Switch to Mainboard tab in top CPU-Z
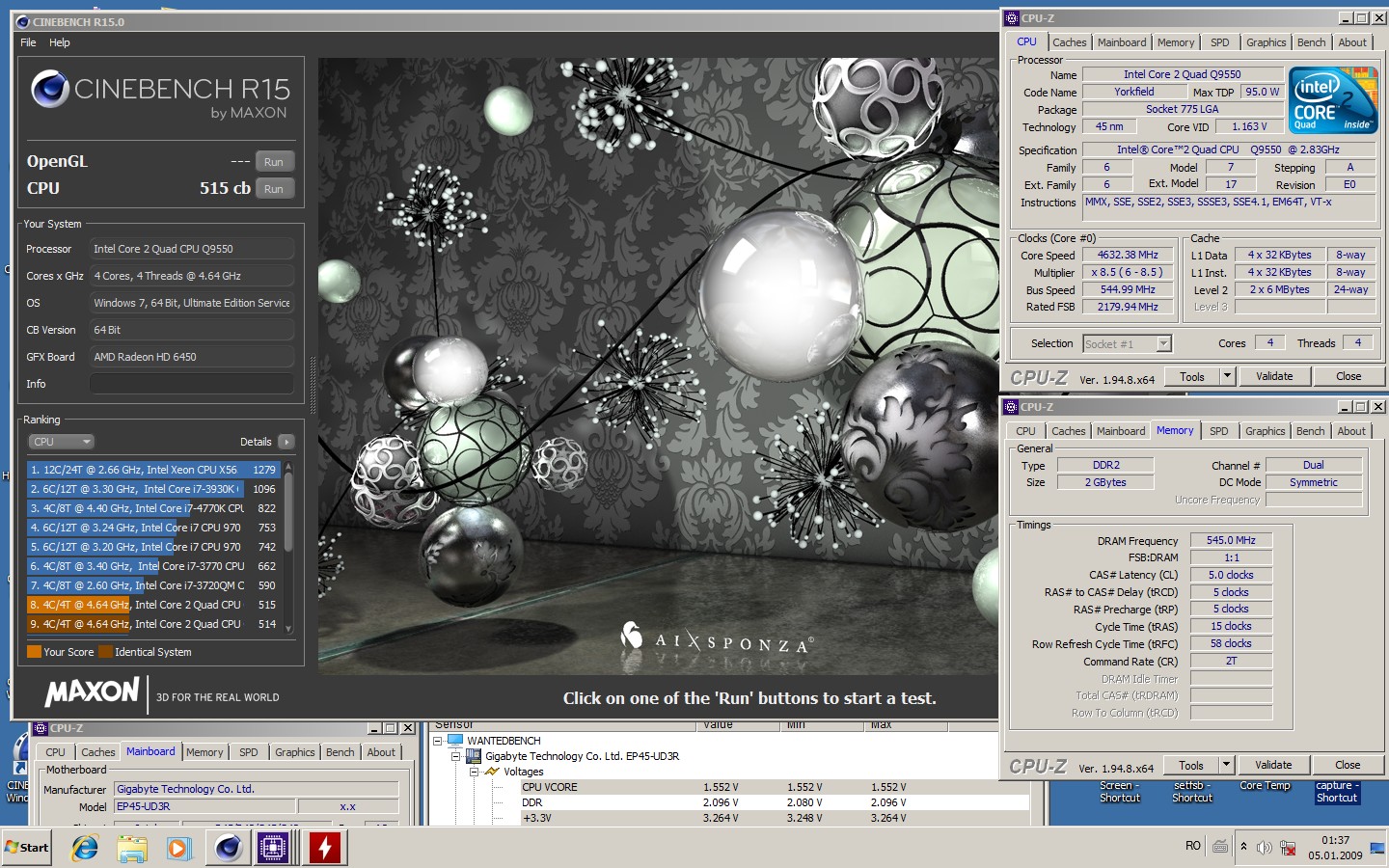Viewport: 1389px width, 868px height. click(x=1122, y=42)
